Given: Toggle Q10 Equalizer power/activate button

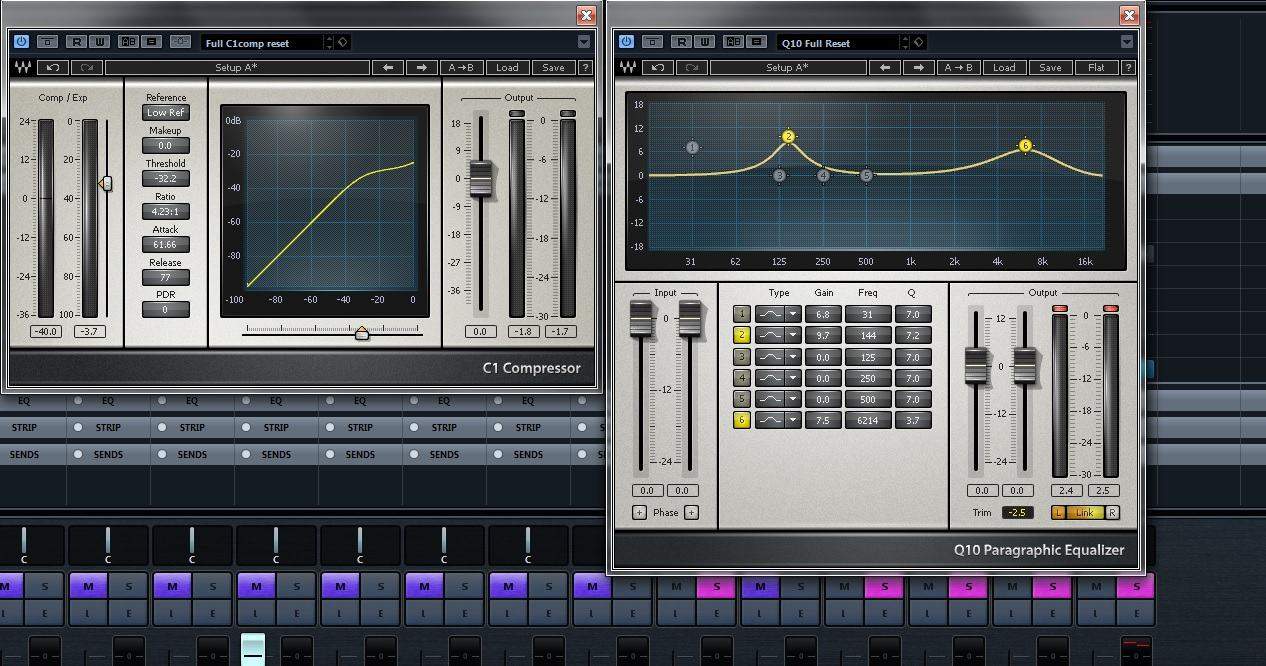Looking at the screenshot, I should [626, 42].
